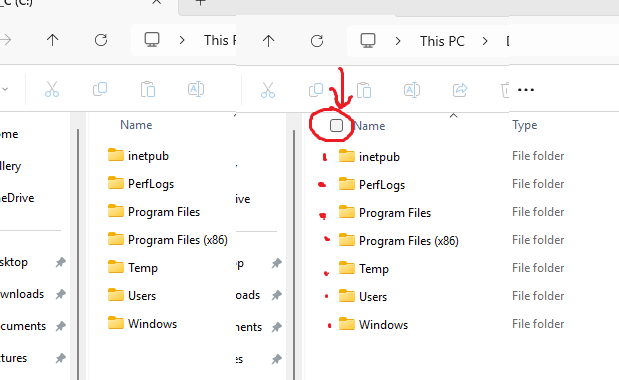
Task: Click the Users folder icon in left window
Action: 116,295
